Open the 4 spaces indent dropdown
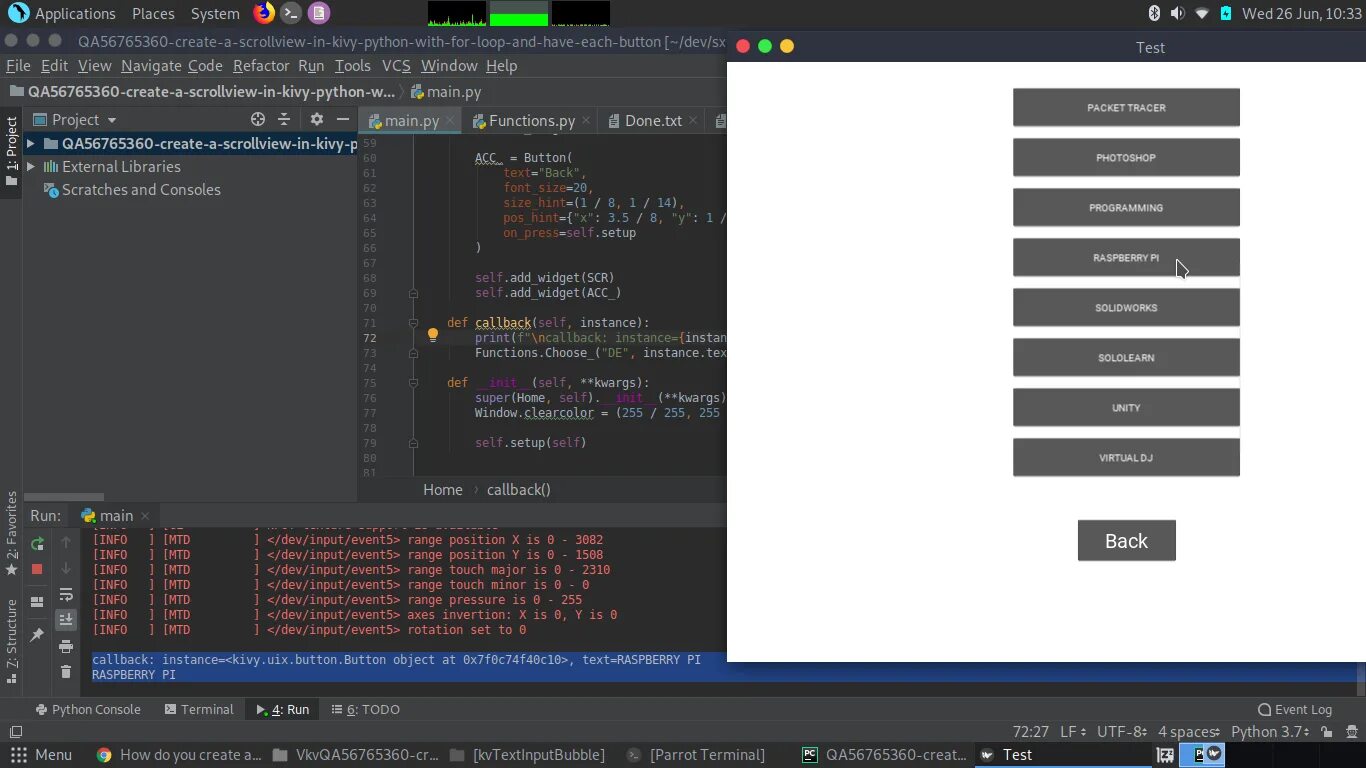Image resolution: width=1366 pixels, height=768 pixels. coord(1189,731)
